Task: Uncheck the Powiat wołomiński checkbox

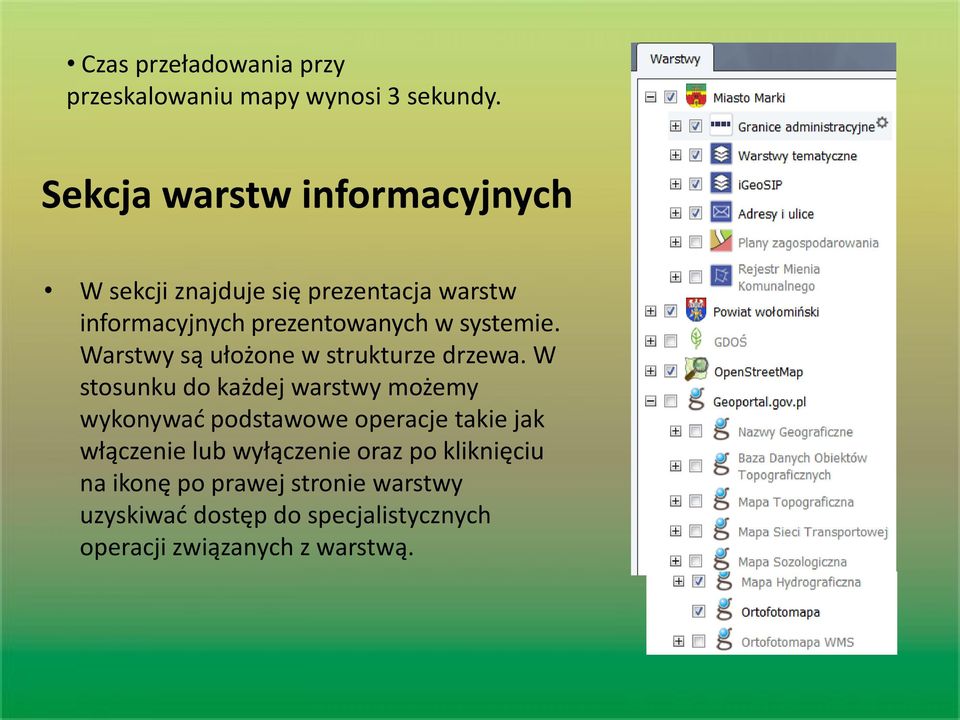Action: [x=671, y=311]
